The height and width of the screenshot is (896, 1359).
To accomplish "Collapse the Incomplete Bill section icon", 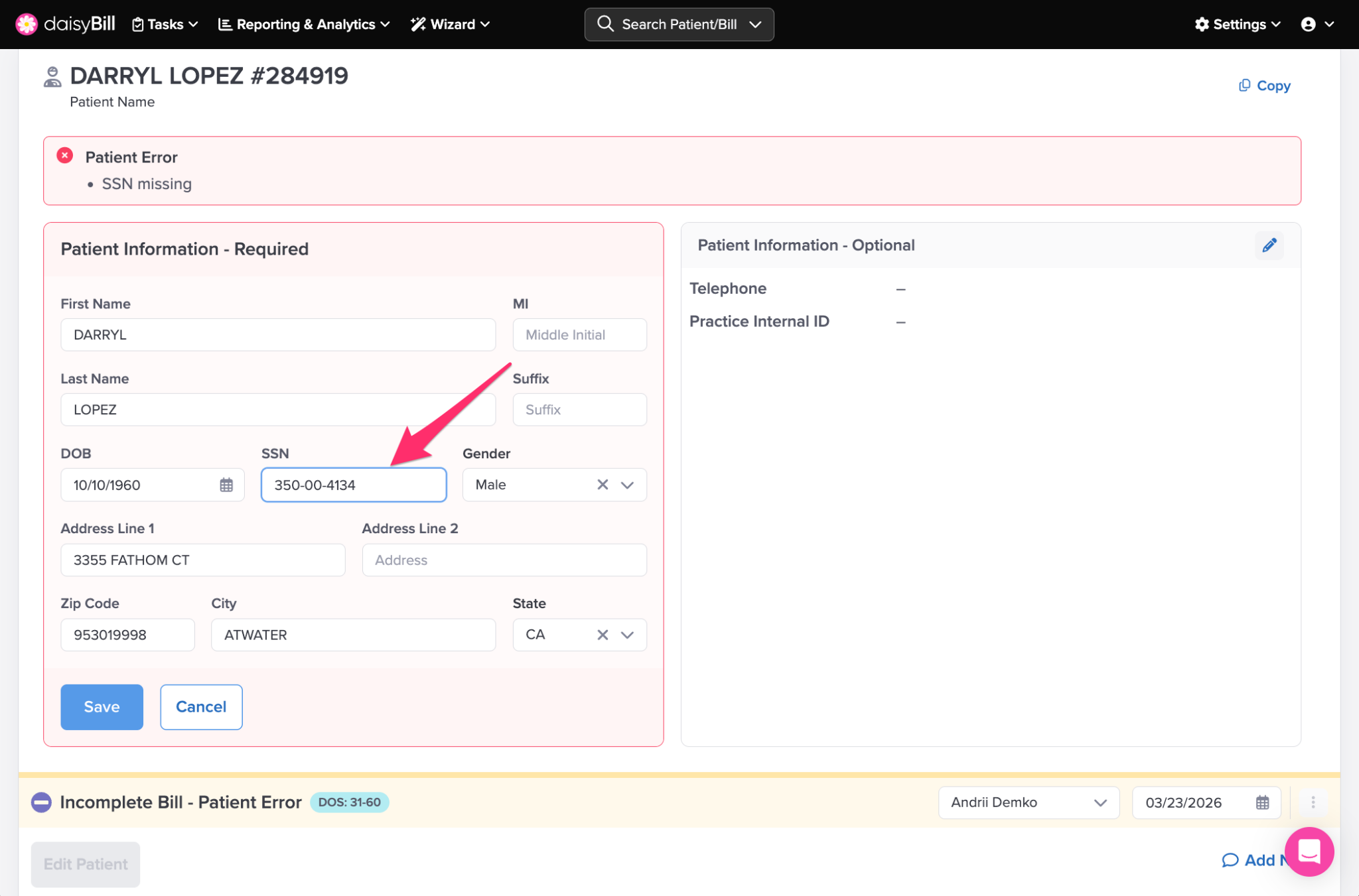I will 41,802.
